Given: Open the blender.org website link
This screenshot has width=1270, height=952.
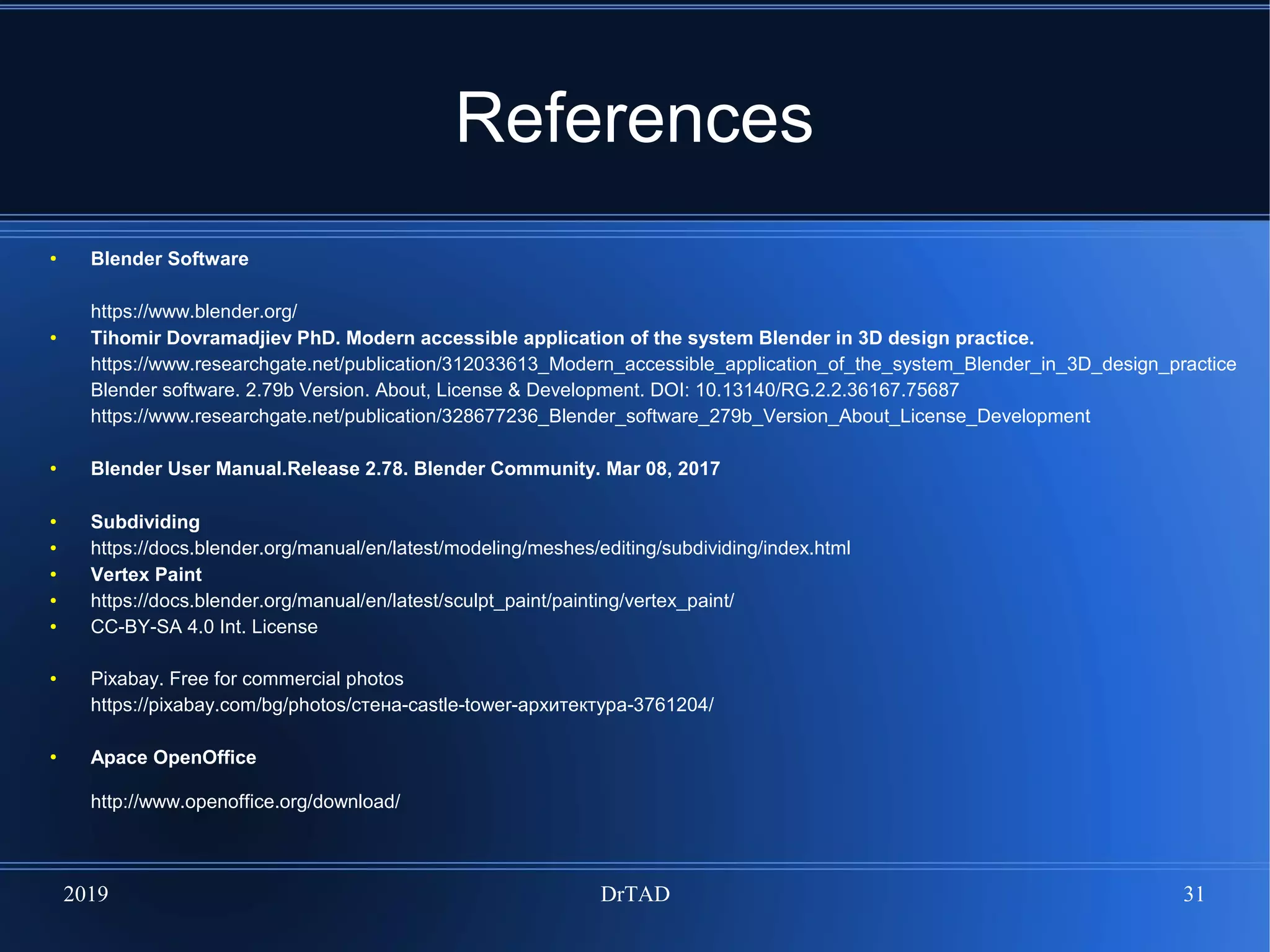Looking at the screenshot, I should point(193,311).
